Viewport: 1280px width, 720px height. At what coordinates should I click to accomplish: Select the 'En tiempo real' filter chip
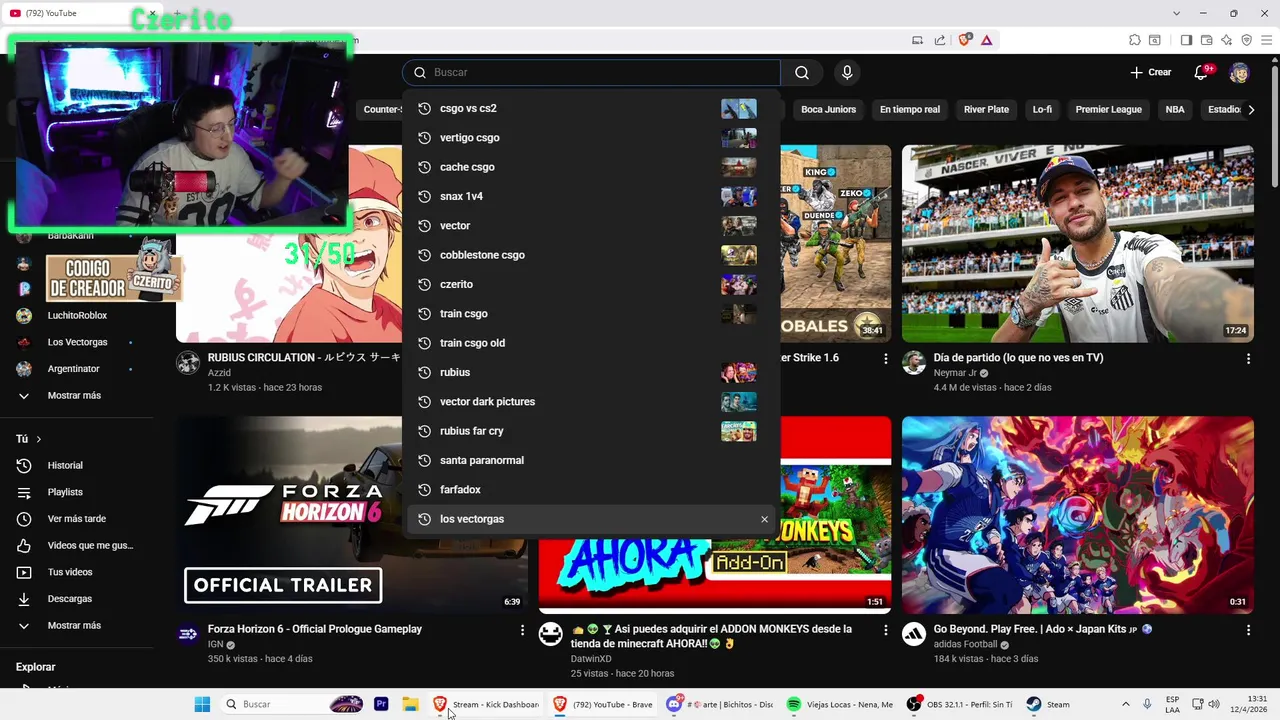[x=910, y=109]
